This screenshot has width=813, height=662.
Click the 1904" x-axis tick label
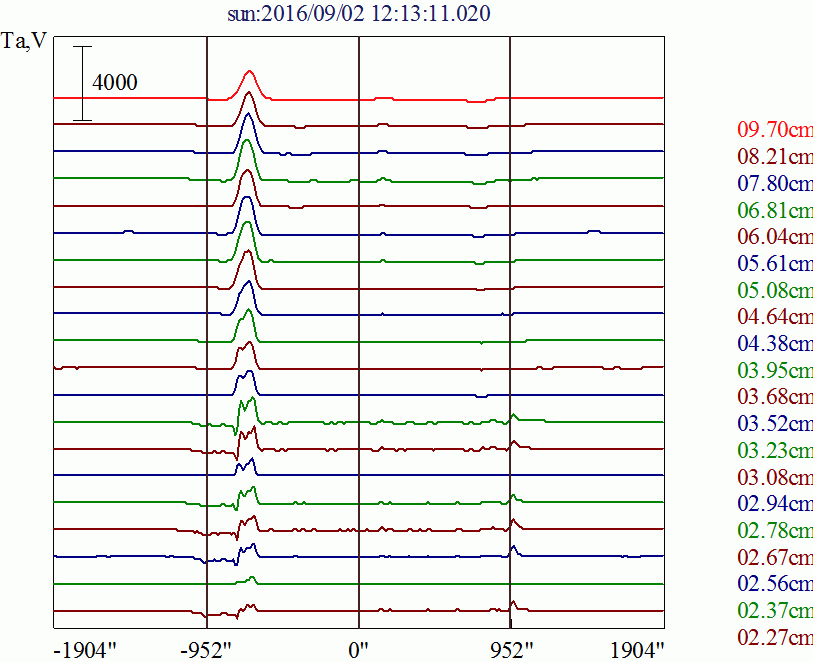pos(637,650)
